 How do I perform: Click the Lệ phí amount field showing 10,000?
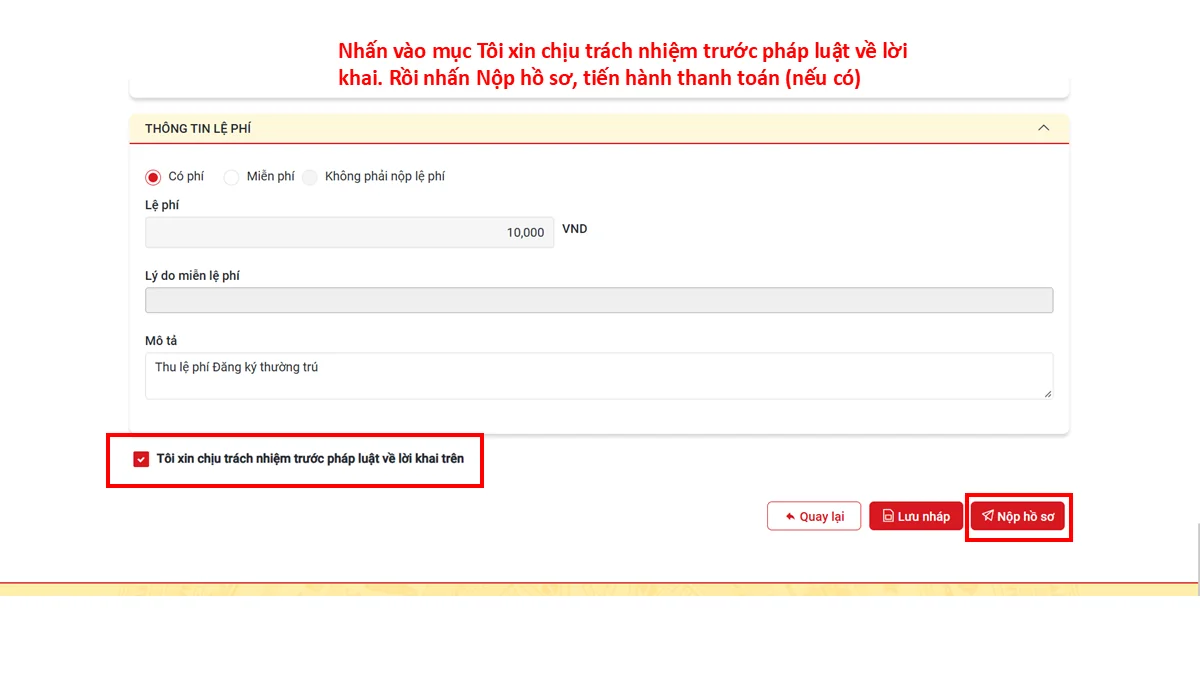coord(349,232)
